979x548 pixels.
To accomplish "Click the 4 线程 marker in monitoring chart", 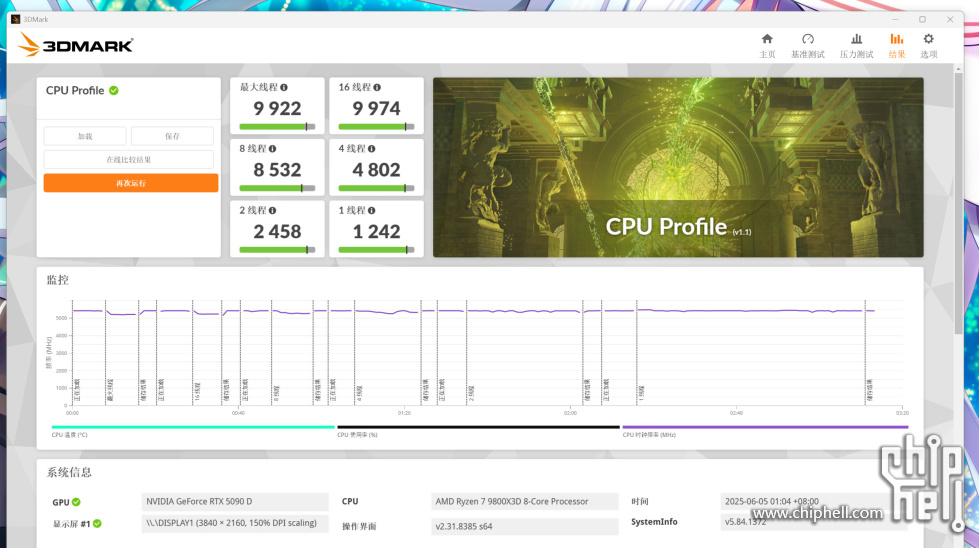I will [x=360, y=393].
